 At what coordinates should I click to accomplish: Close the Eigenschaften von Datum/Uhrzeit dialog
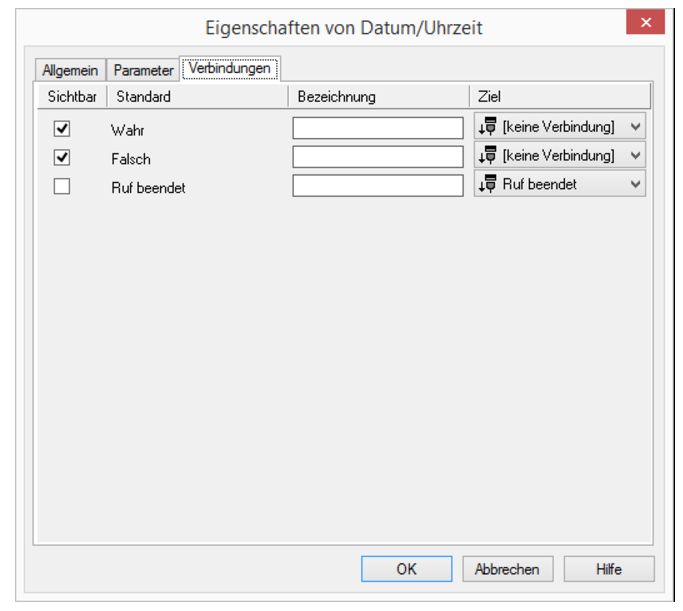(645, 22)
